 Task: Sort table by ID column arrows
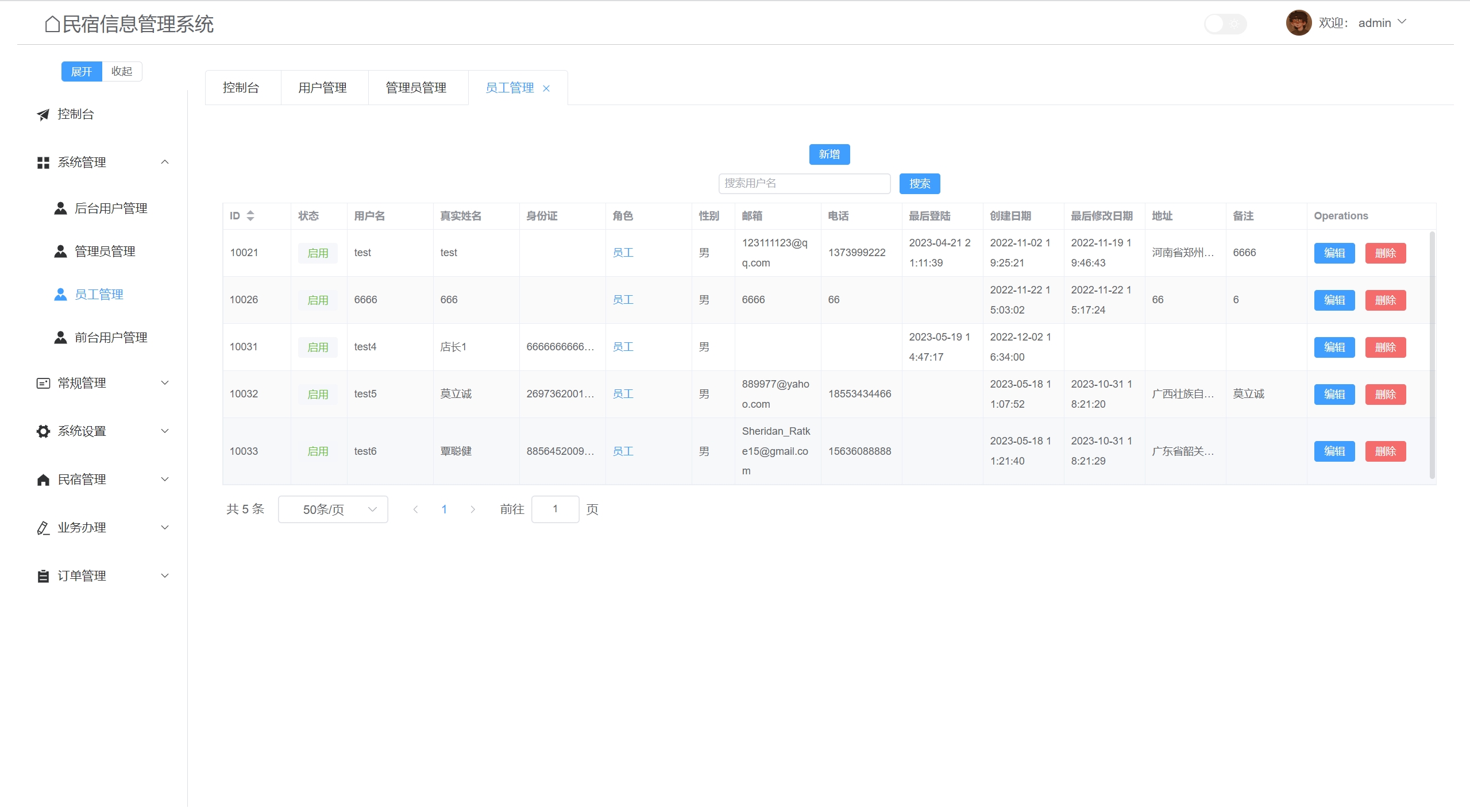[250, 216]
